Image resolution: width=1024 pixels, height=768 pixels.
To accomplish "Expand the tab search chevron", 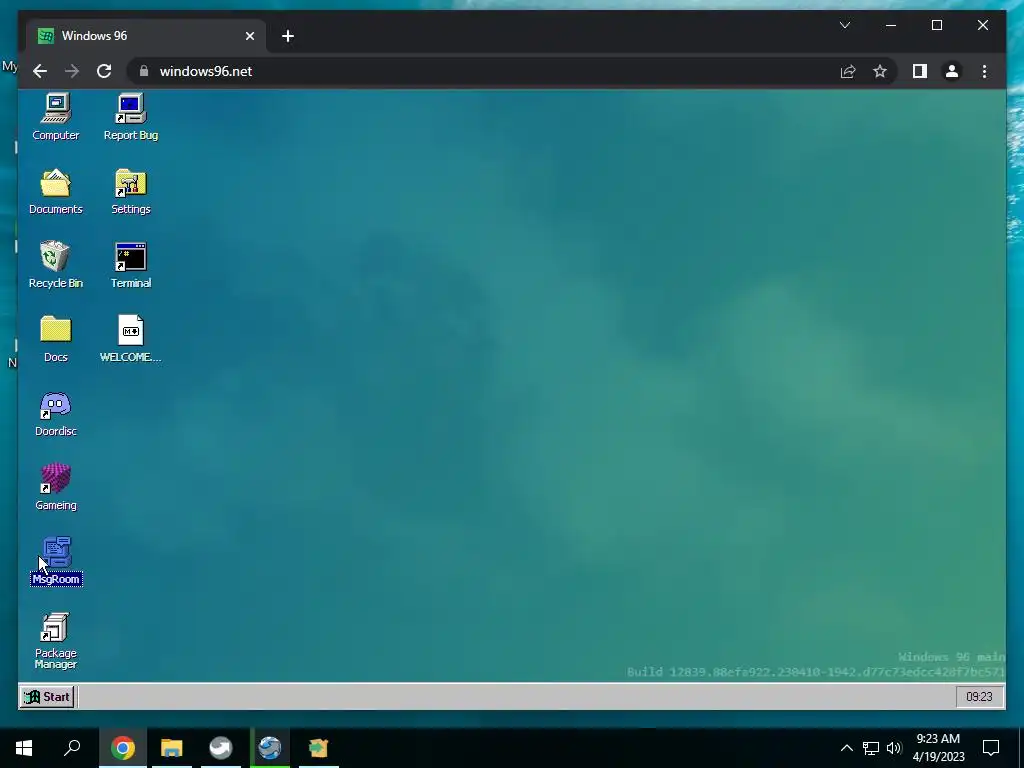I will pyautogui.click(x=844, y=25).
